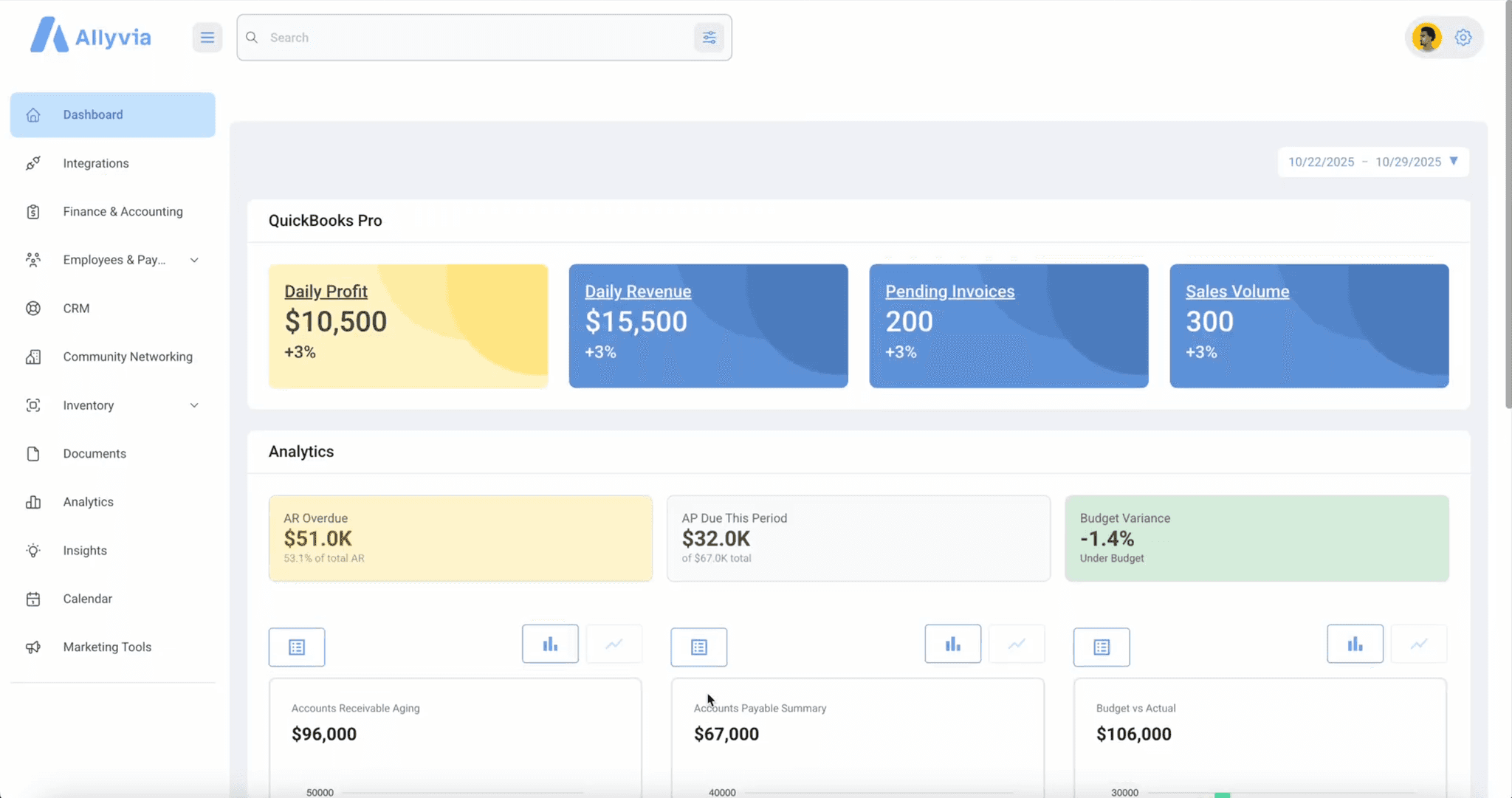
Task: Open Integrations in the sidebar
Action: tap(96, 163)
